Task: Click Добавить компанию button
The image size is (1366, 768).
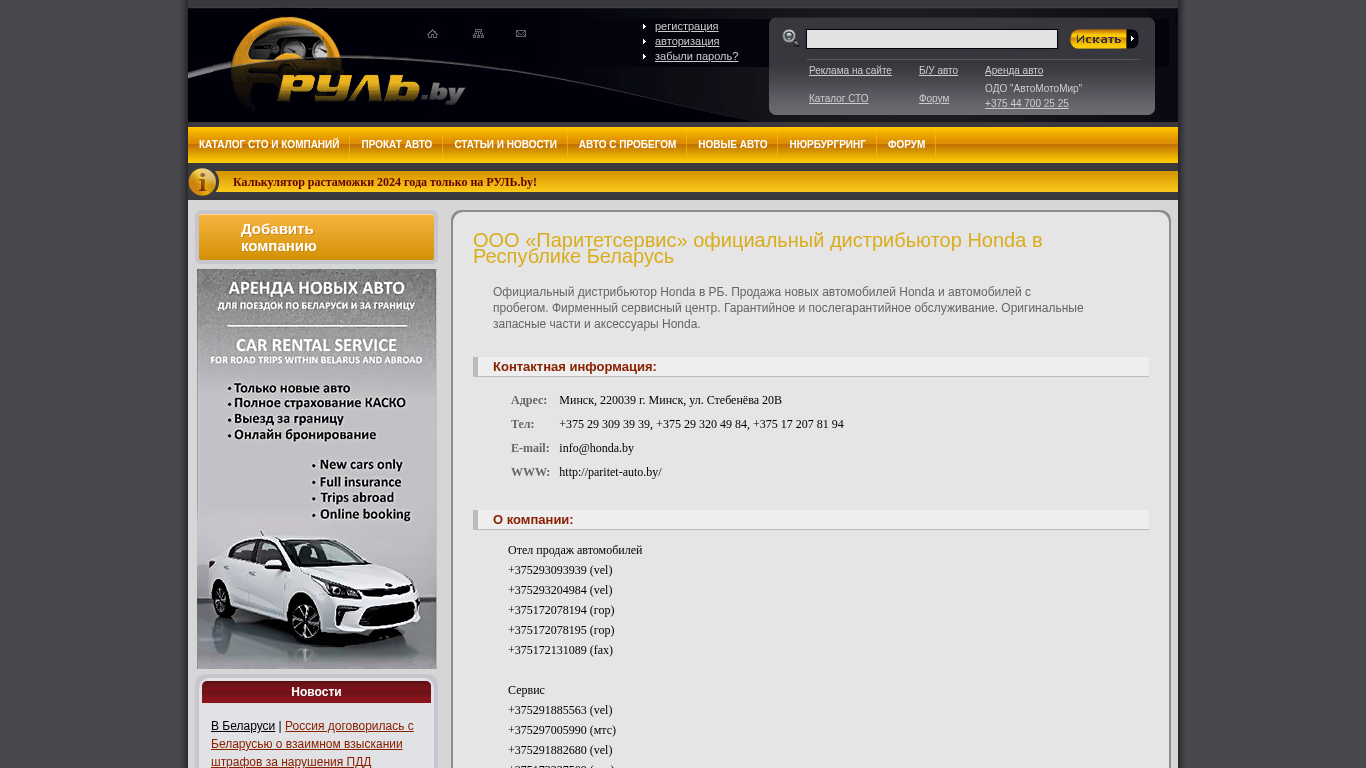Action: pos(316,238)
